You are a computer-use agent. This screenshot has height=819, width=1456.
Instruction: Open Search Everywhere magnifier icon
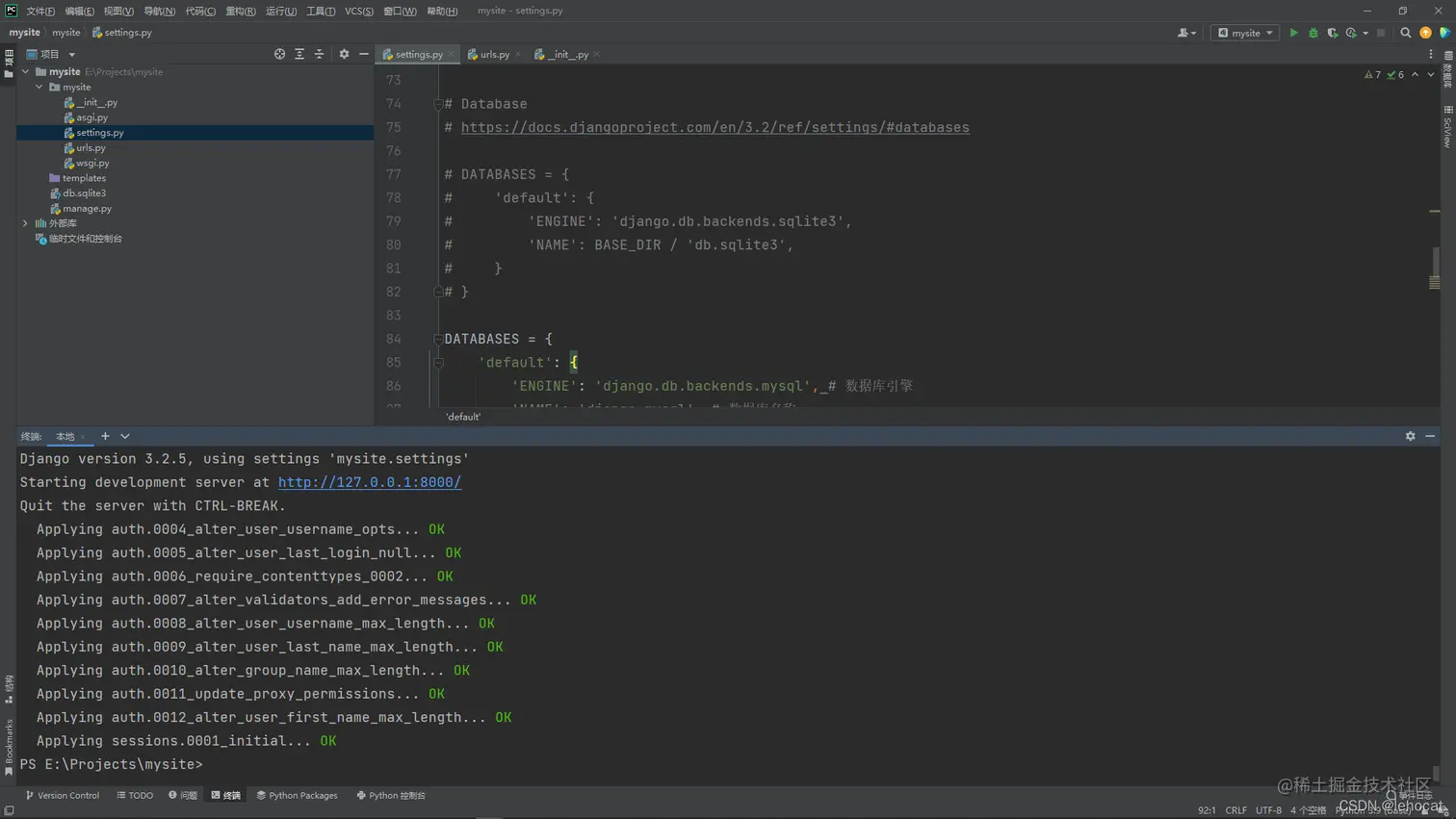[x=1405, y=33]
